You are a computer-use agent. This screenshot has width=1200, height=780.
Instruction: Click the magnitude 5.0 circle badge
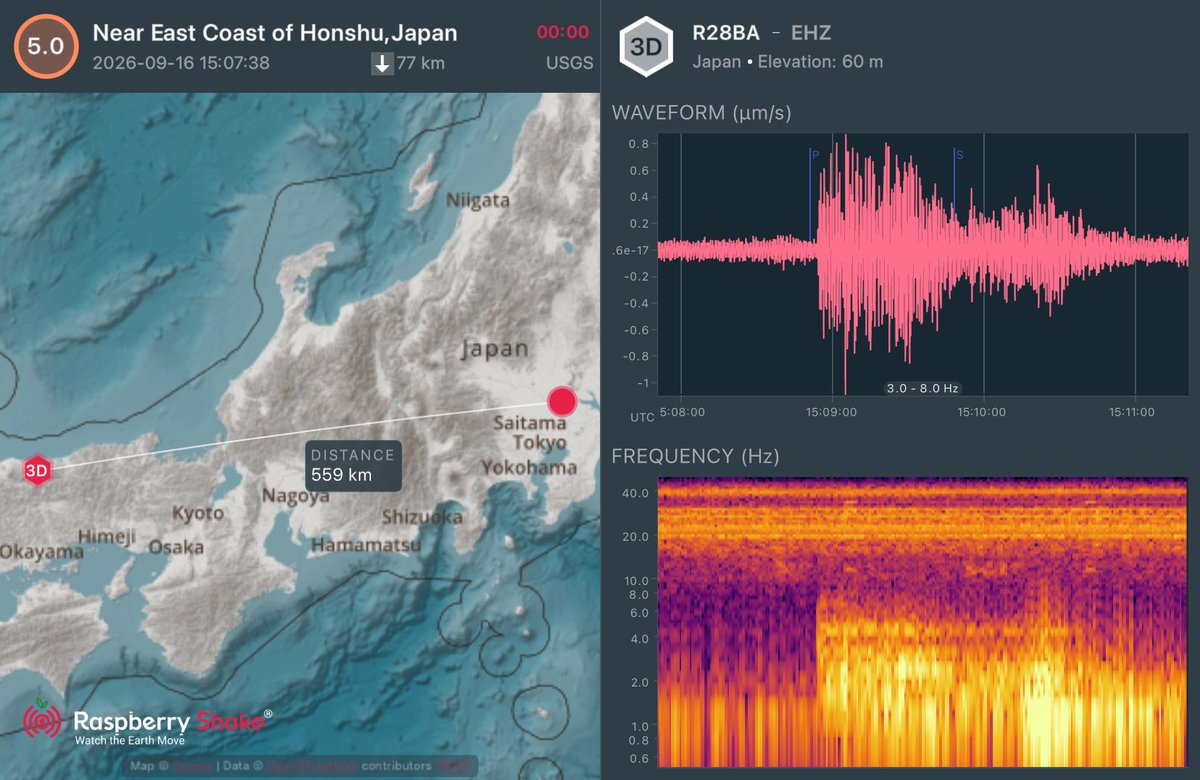click(x=45, y=46)
